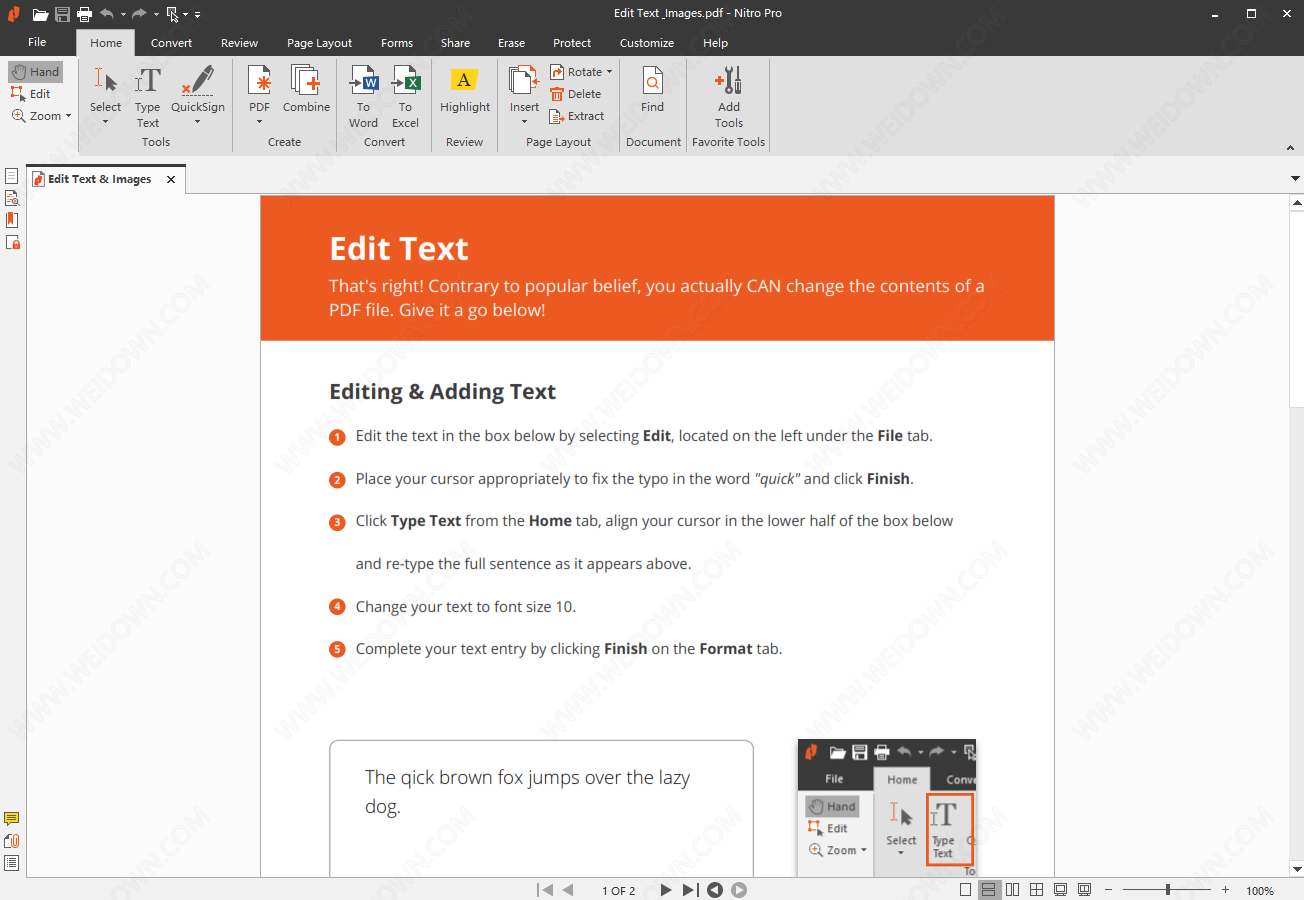Open the Page Layout tab

(x=319, y=43)
